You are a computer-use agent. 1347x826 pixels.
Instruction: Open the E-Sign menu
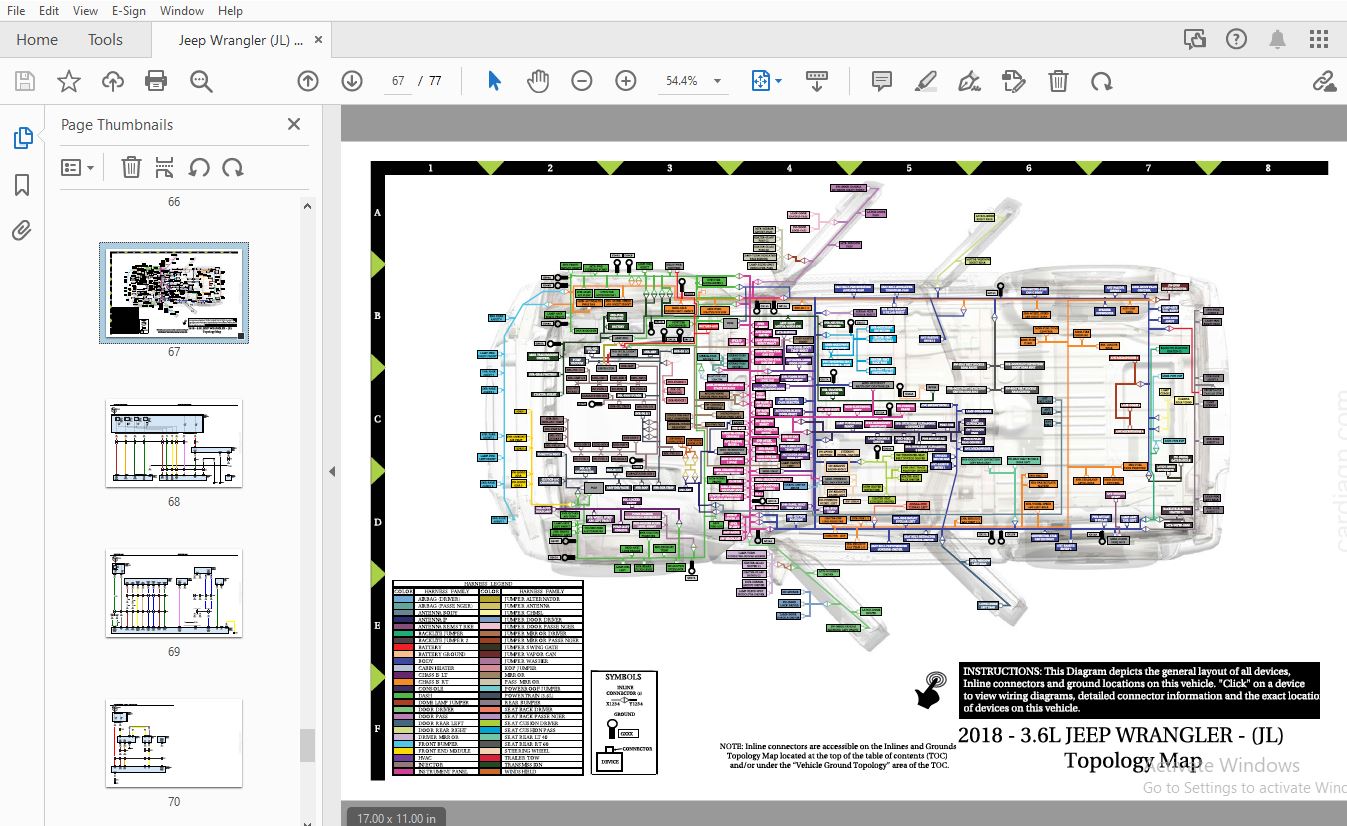128,10
